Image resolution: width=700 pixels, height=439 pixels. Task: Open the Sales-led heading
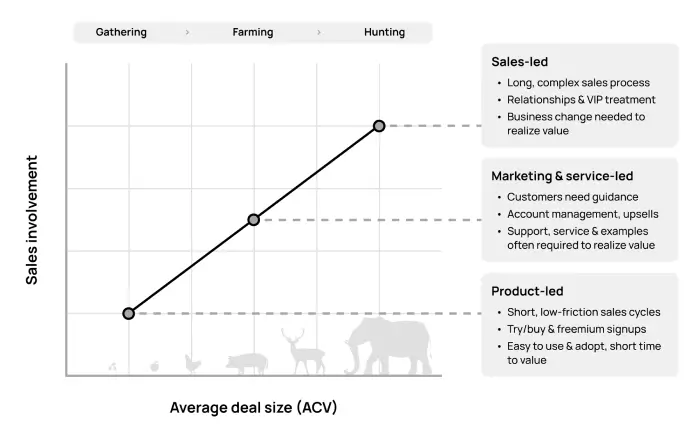[519, 60]
